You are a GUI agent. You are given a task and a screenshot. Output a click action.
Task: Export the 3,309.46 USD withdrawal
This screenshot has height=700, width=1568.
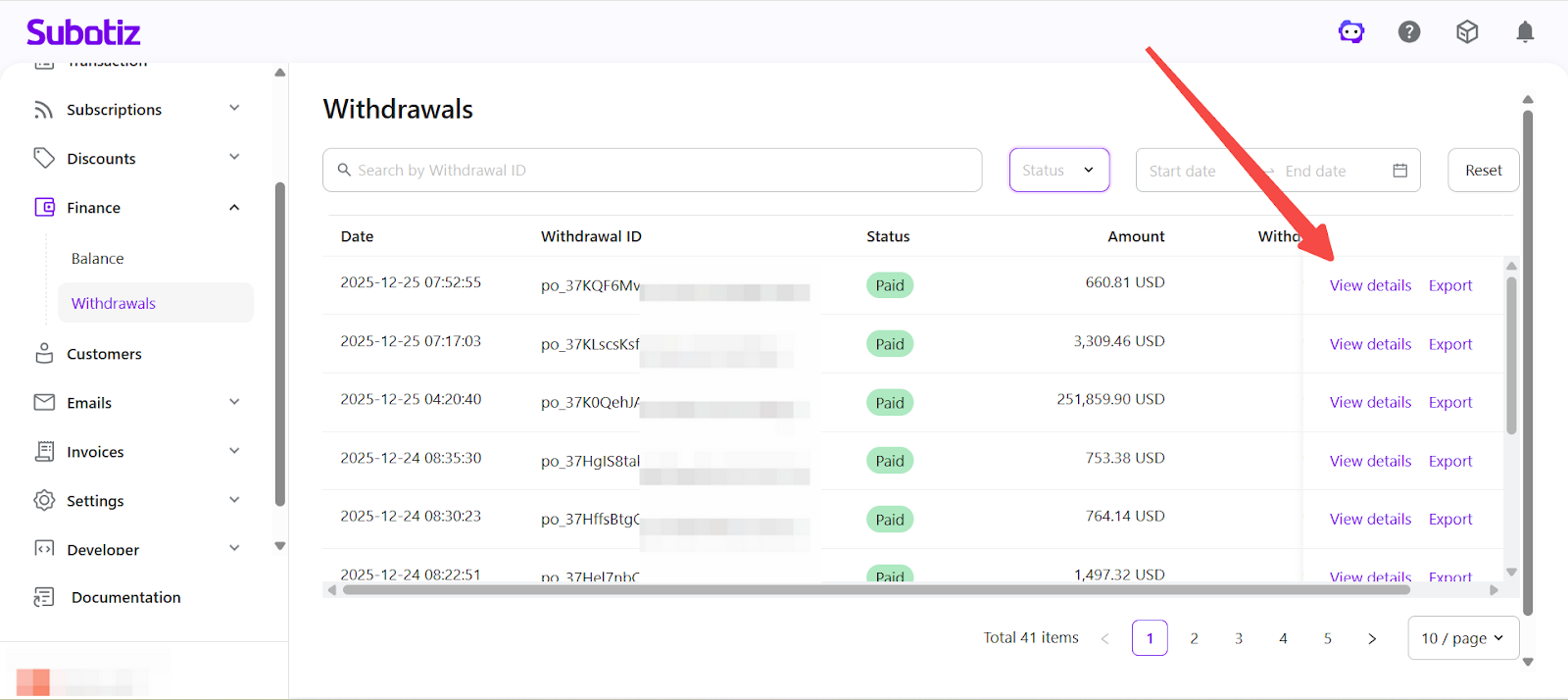pos(1450,344)
